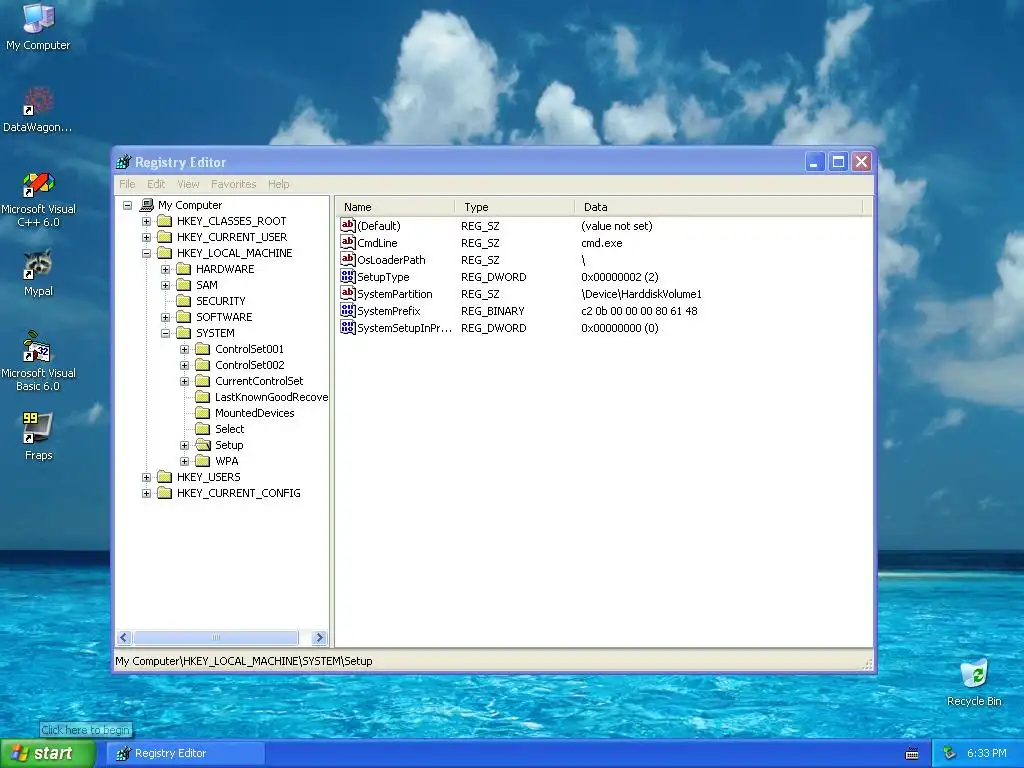Screen dimensions: 1024x768
Task: Click the Select key folder icon
Action: (x=203, y=429)
